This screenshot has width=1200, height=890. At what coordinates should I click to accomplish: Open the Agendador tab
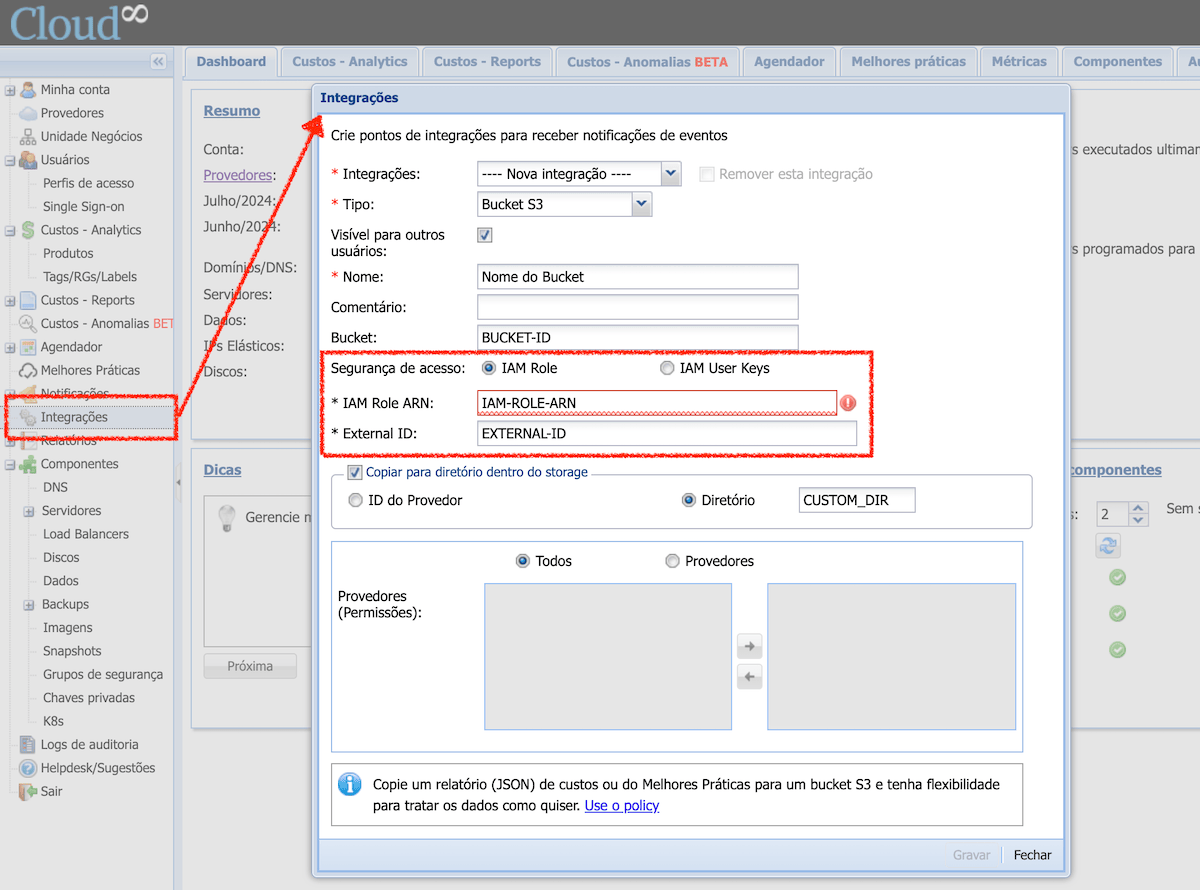point(789,62)
